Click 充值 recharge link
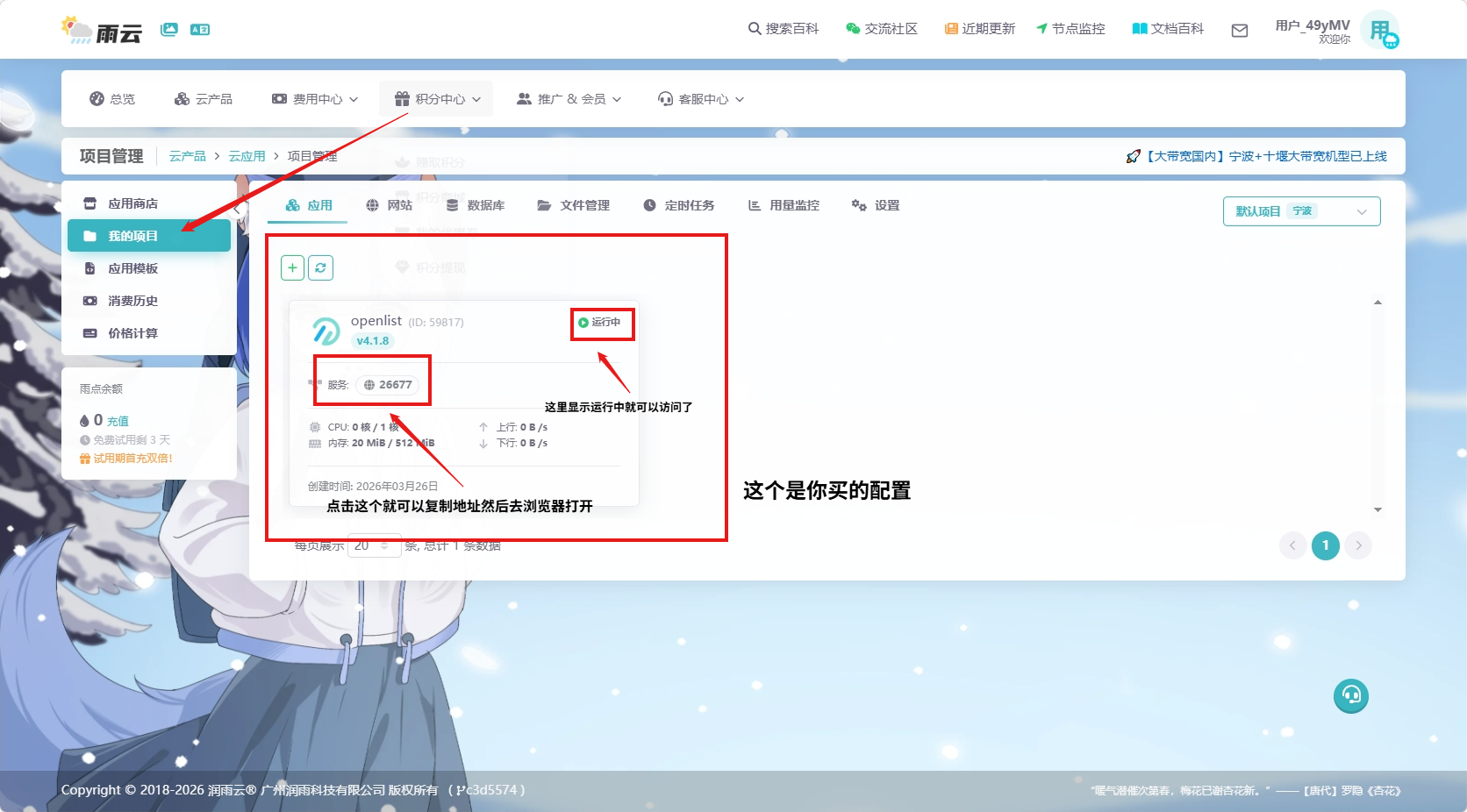 click(x=118, y=422)
